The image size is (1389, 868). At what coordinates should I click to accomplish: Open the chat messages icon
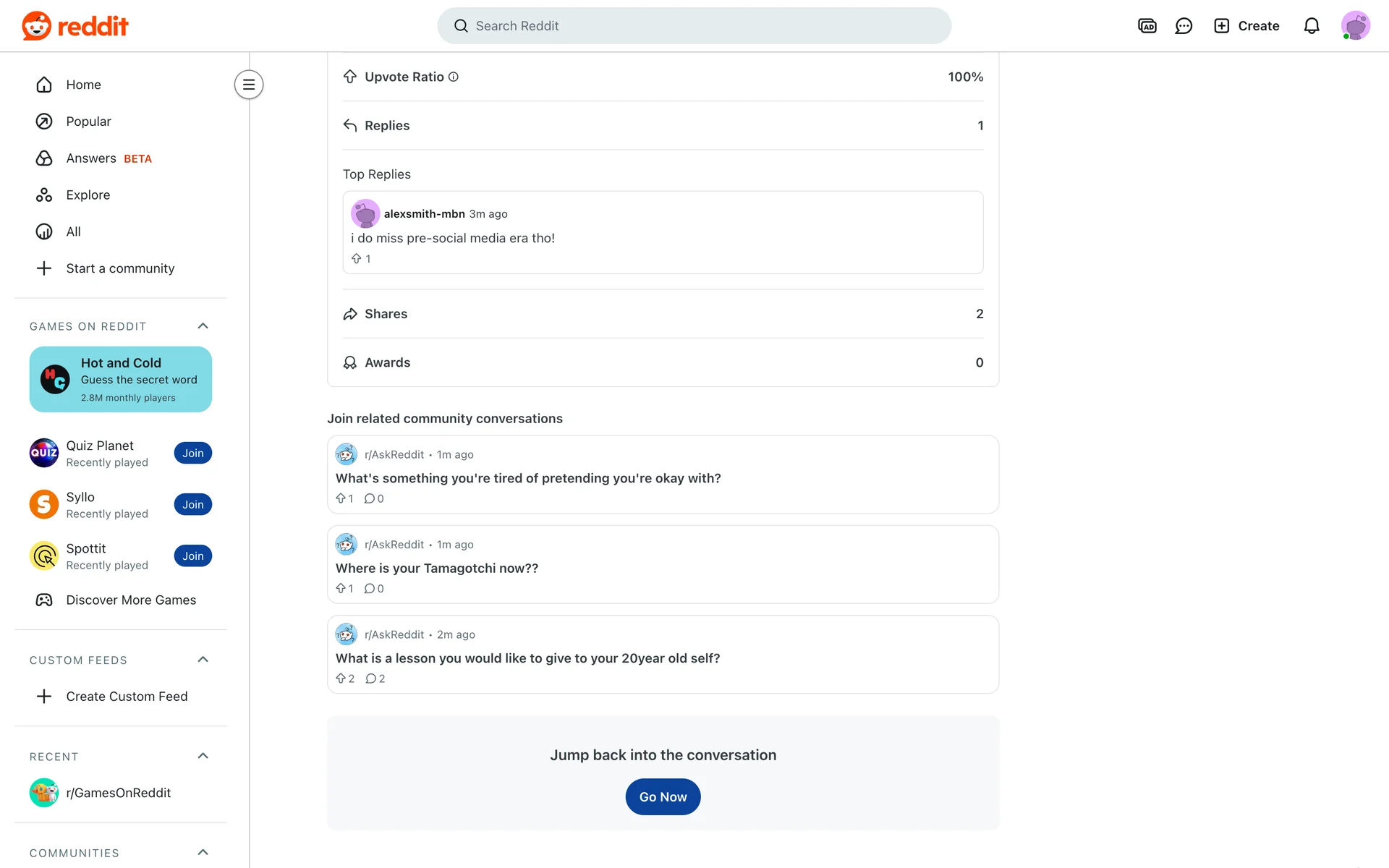click(x=1184, y=26)
